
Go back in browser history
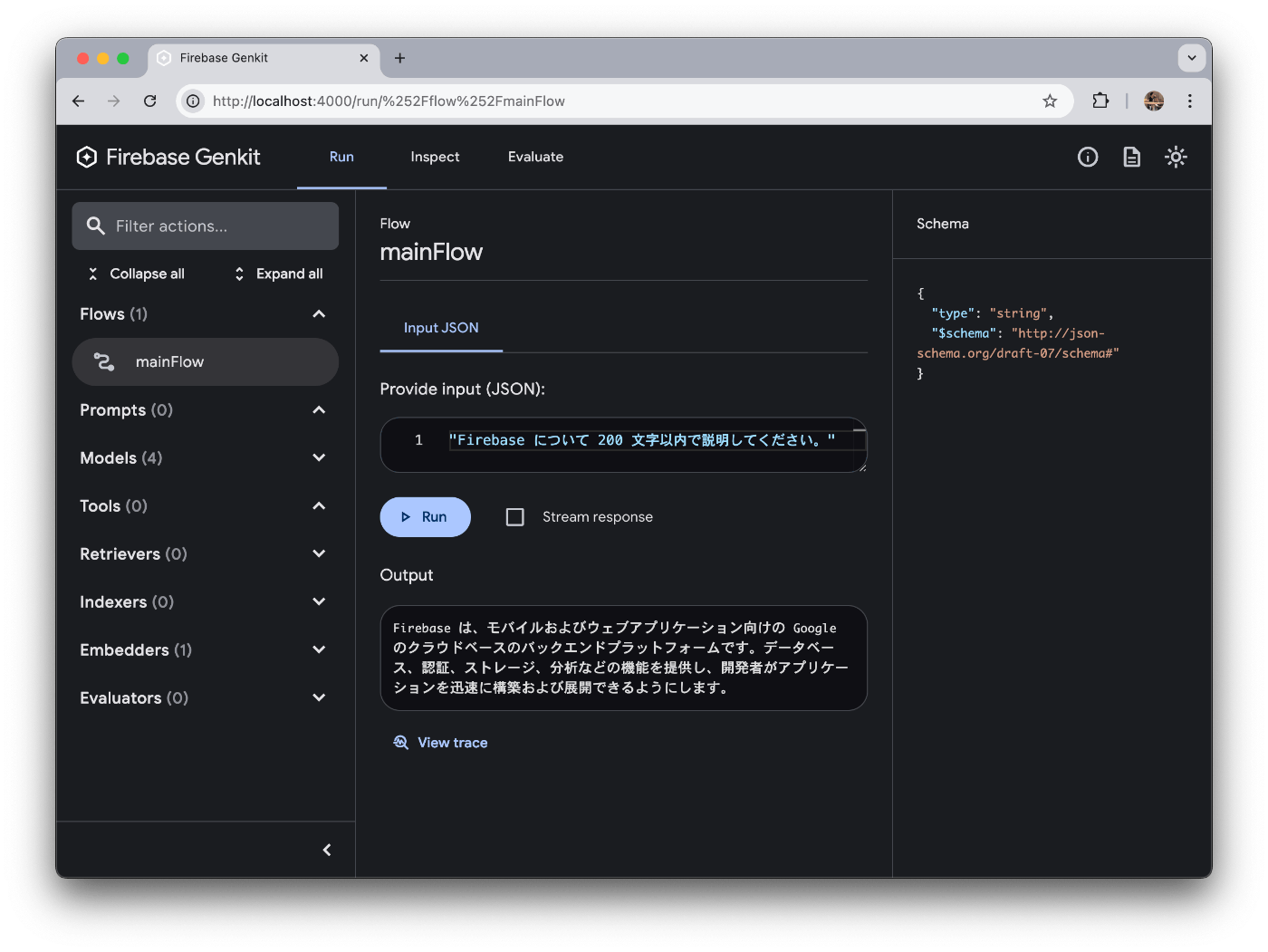tap(79, 101)
